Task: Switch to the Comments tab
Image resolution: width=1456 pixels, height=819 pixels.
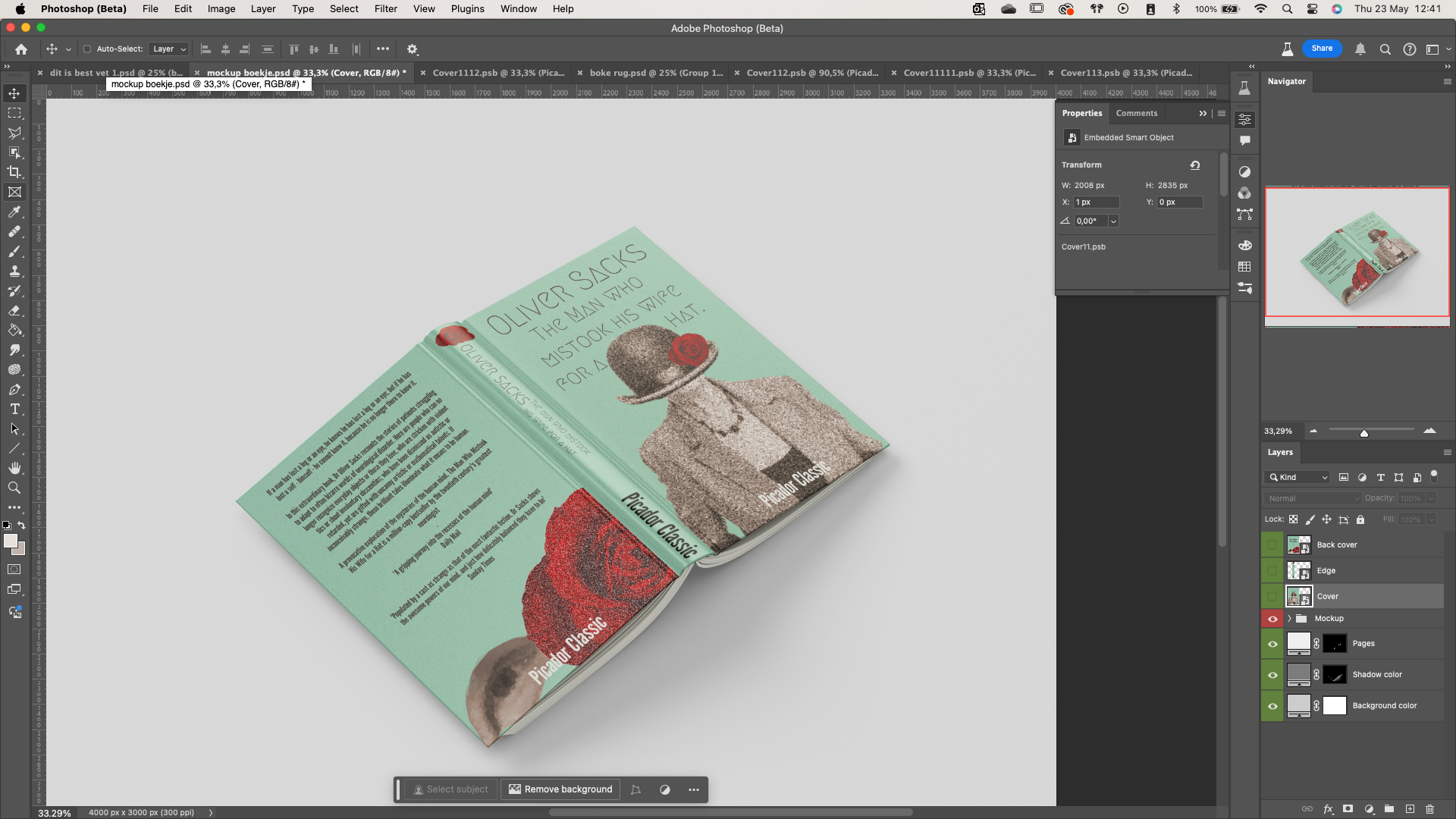Action: tap(1136, 113)
